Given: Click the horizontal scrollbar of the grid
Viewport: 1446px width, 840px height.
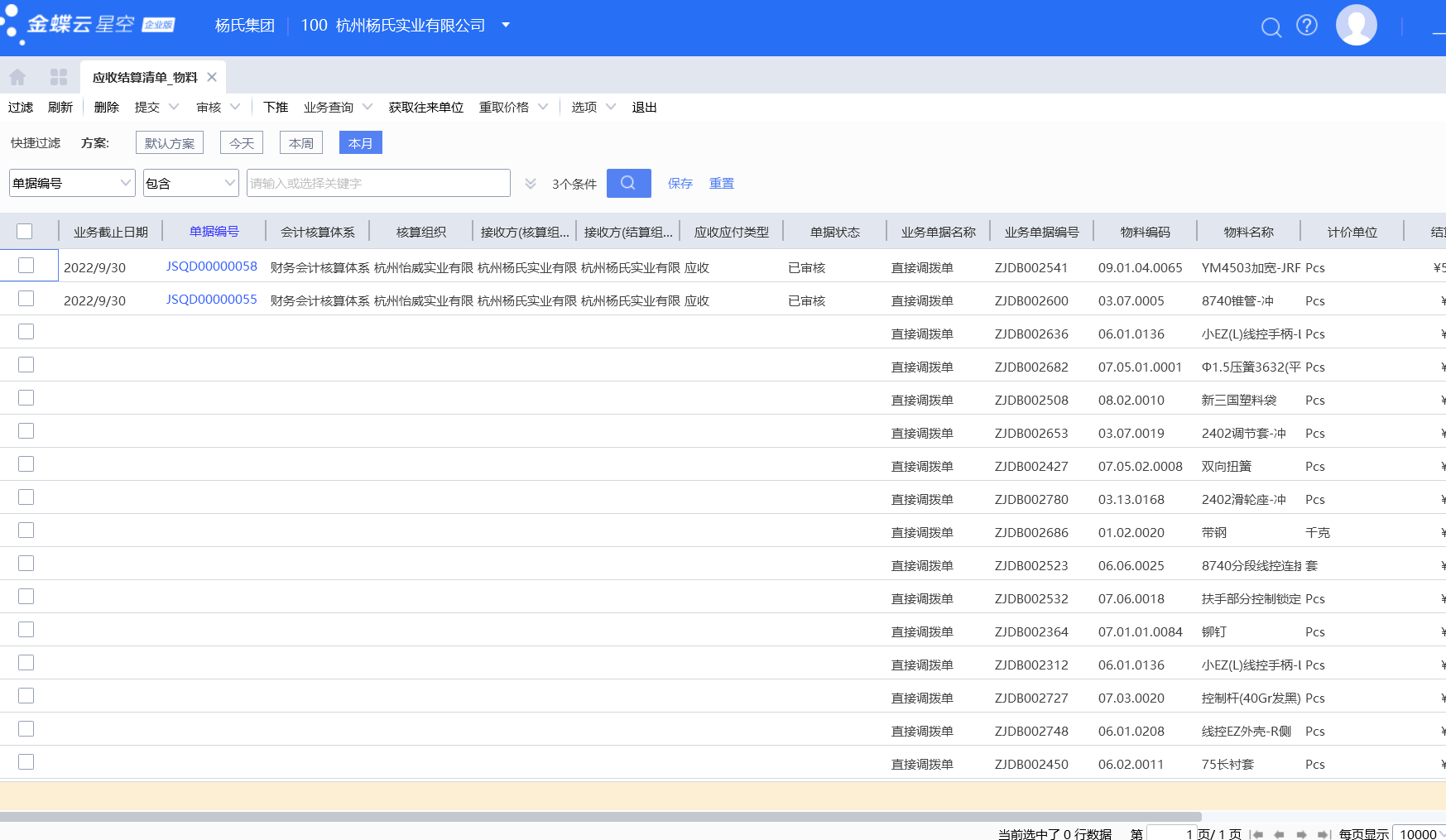Looking at the screenshot, I should (x=601, y=816).
